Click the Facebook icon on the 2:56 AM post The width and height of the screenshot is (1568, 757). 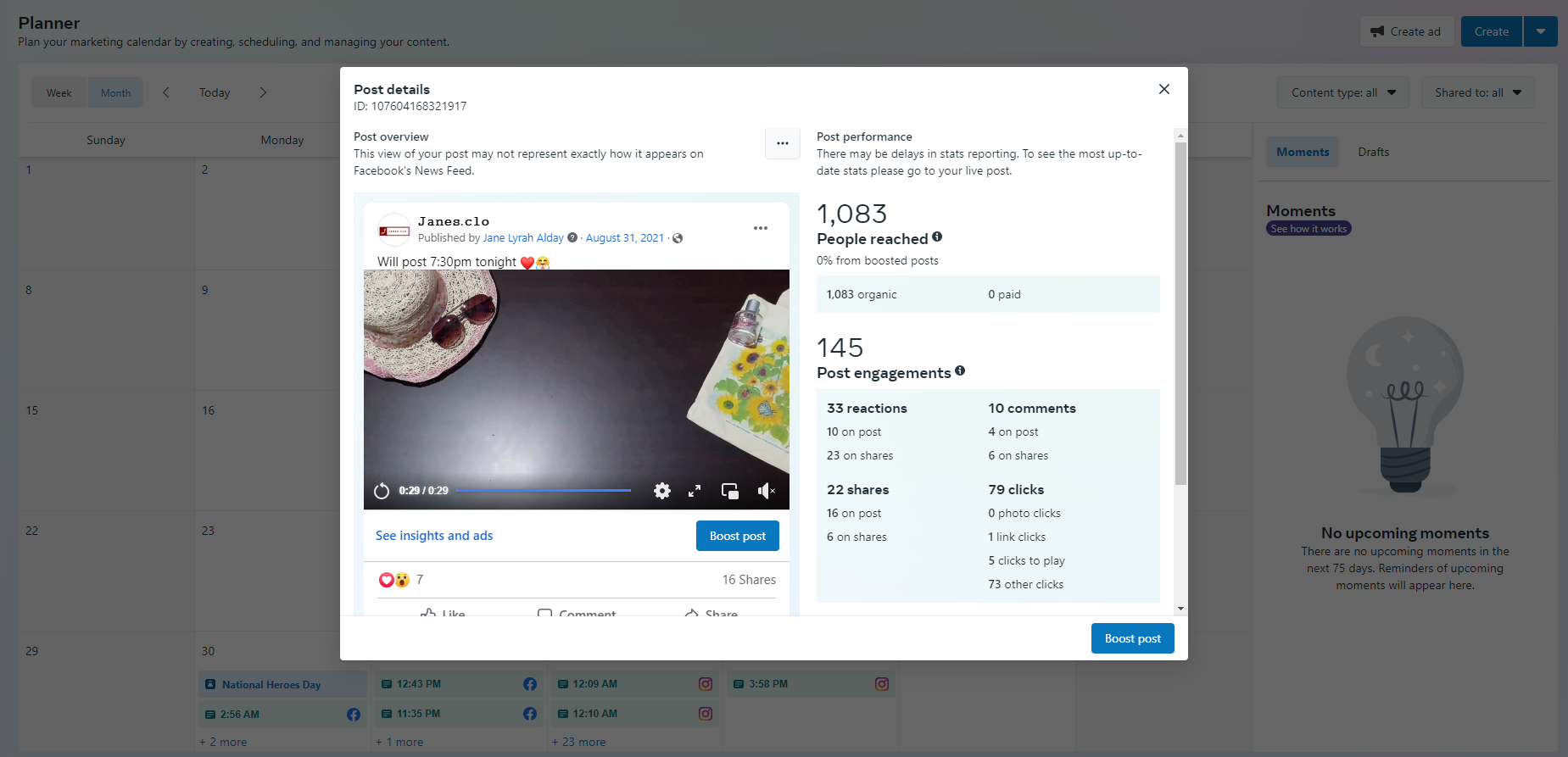pos(354,715)
